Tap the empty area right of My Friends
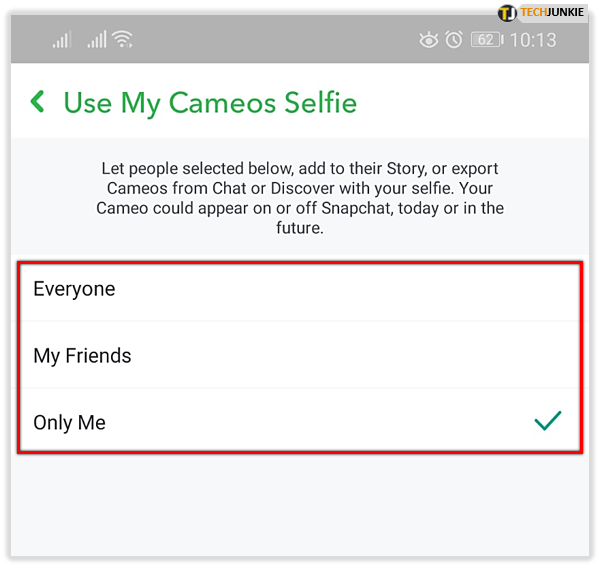 (352, 355)
